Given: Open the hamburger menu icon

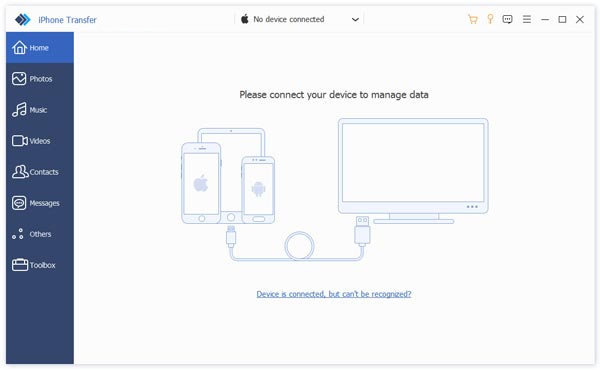Looking at the screenshot, I should 527,19.
